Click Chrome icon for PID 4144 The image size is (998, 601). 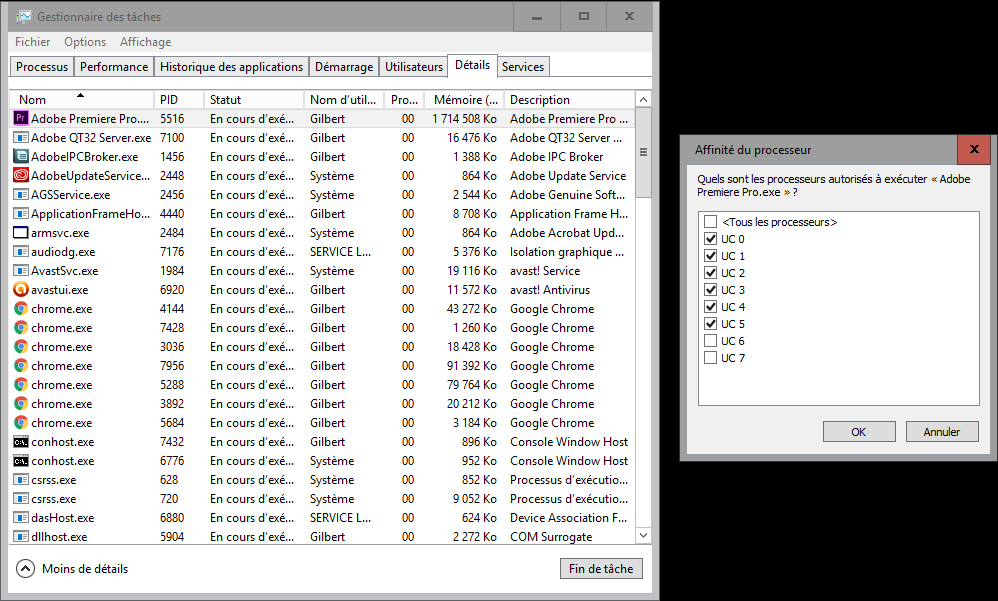(x=21, y=309)
